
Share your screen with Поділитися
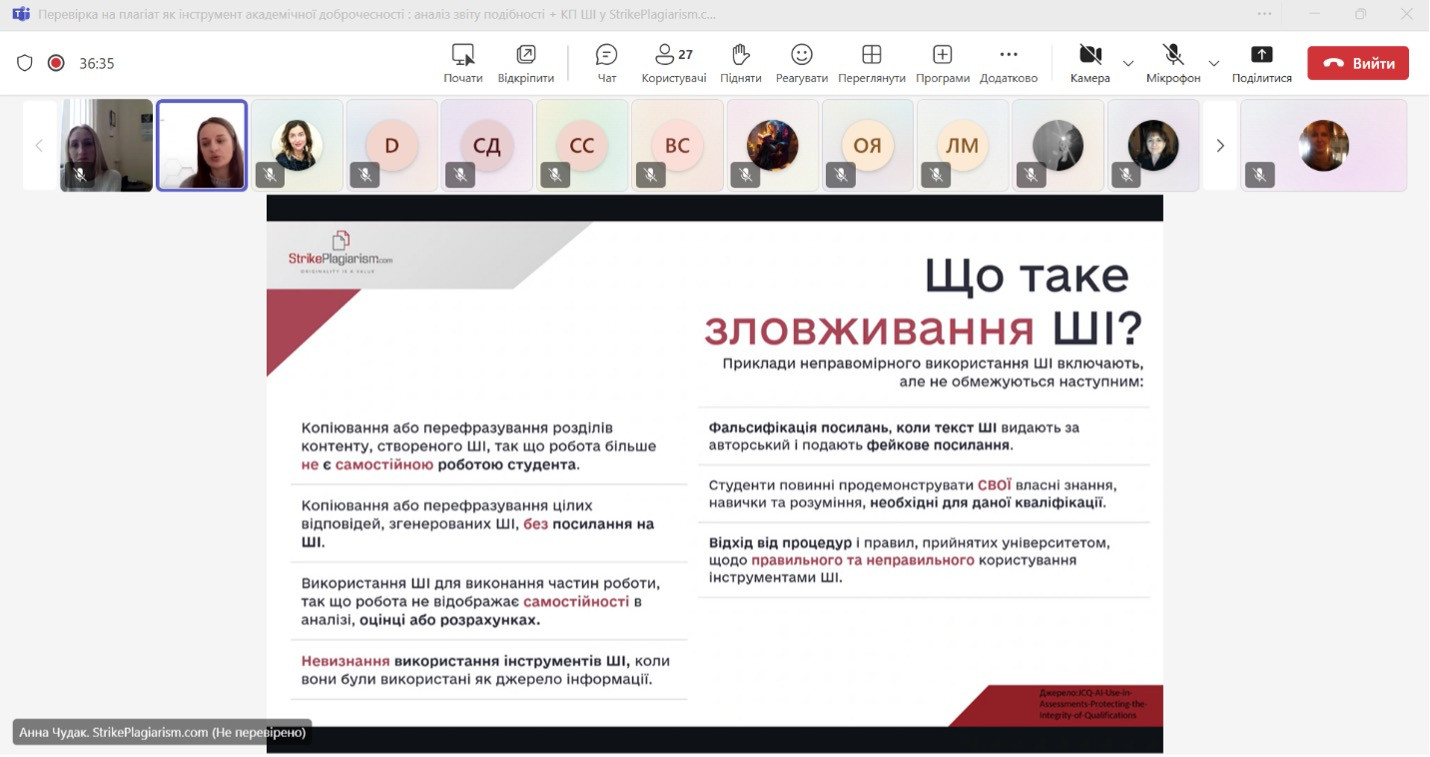tap(1261, 63)
